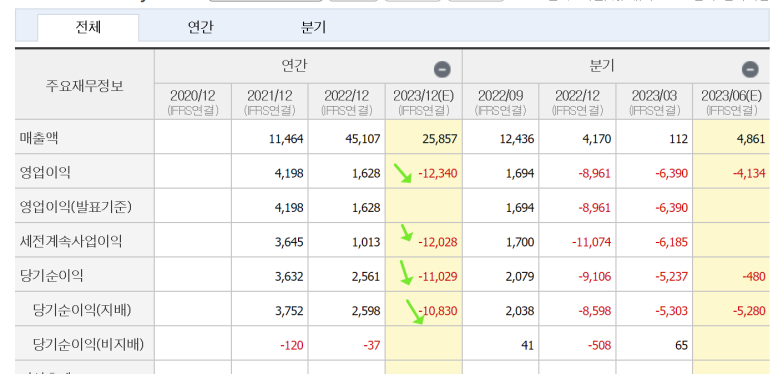This screenshot has height=374, width=773.
Task: Click 세전계속사업이익 value 1,700
Action: tap(520, 242)
